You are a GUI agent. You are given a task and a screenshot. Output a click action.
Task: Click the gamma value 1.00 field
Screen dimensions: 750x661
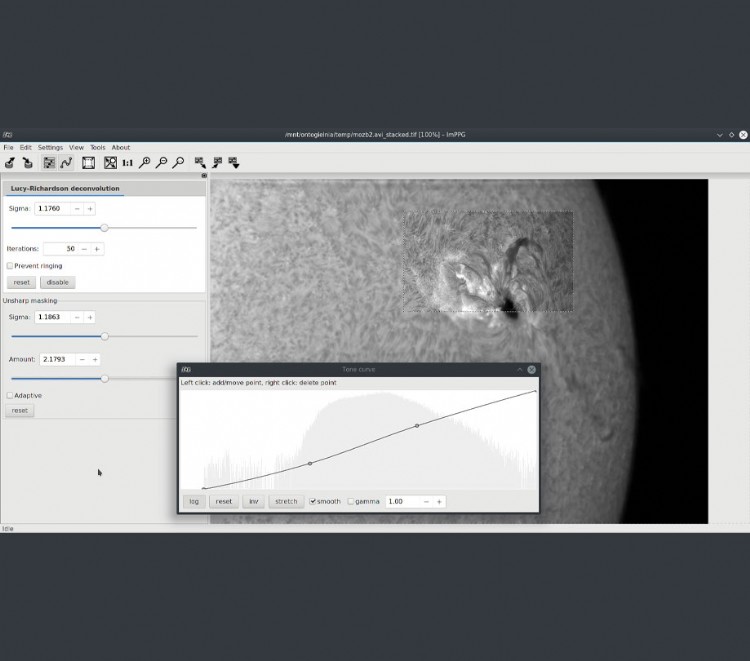pyautogui.click(x=403, y=501)
